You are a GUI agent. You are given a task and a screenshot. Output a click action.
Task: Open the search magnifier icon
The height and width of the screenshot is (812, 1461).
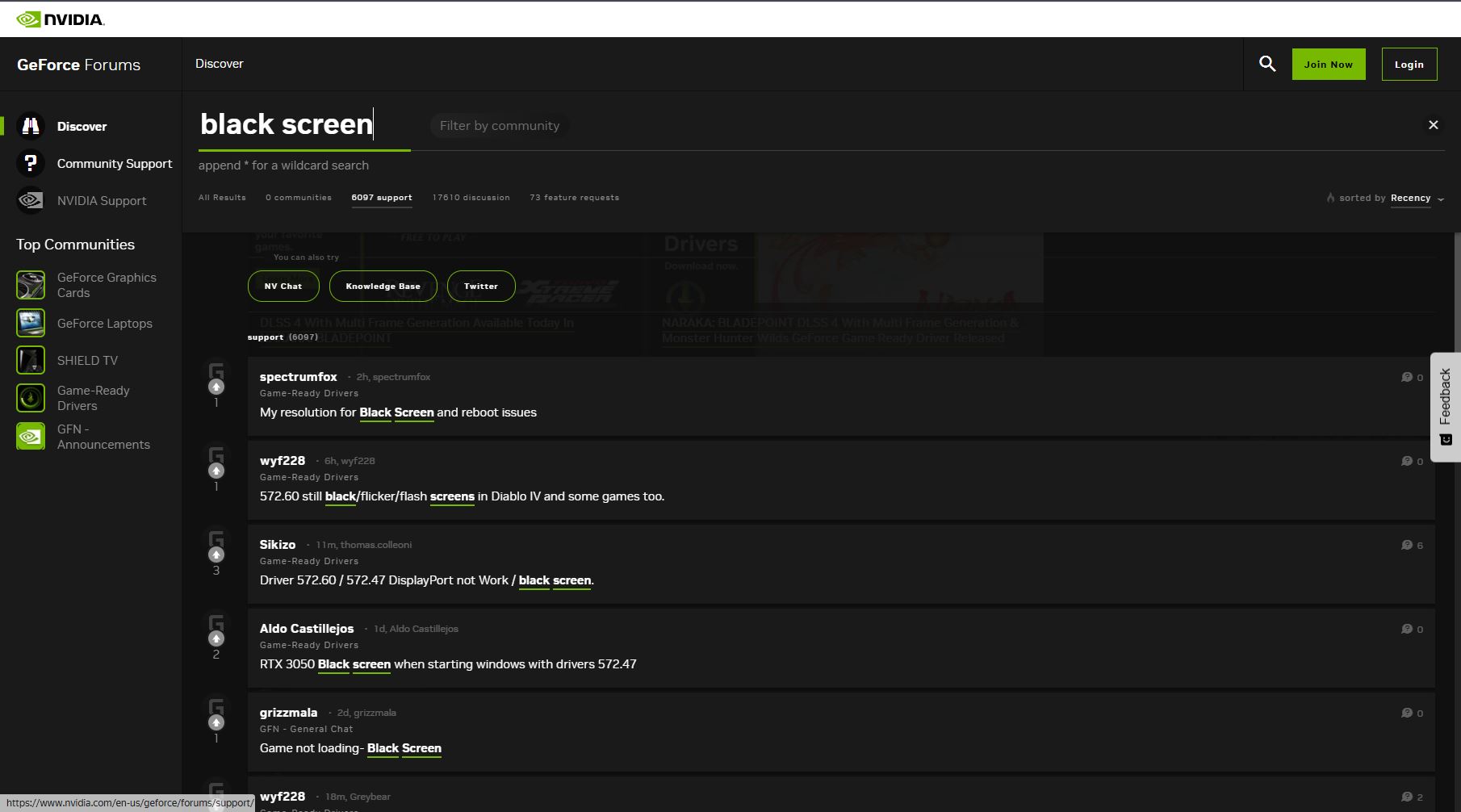coord(1267,64)
